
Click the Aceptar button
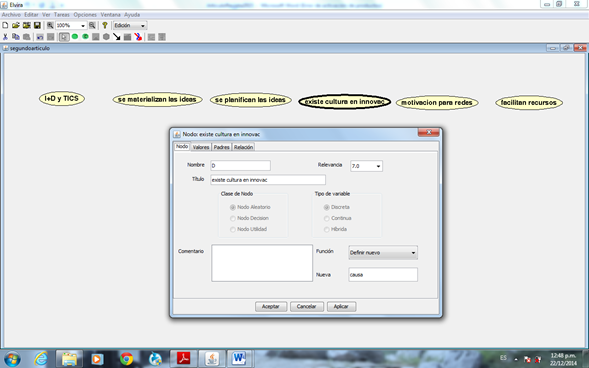point(271,306)
